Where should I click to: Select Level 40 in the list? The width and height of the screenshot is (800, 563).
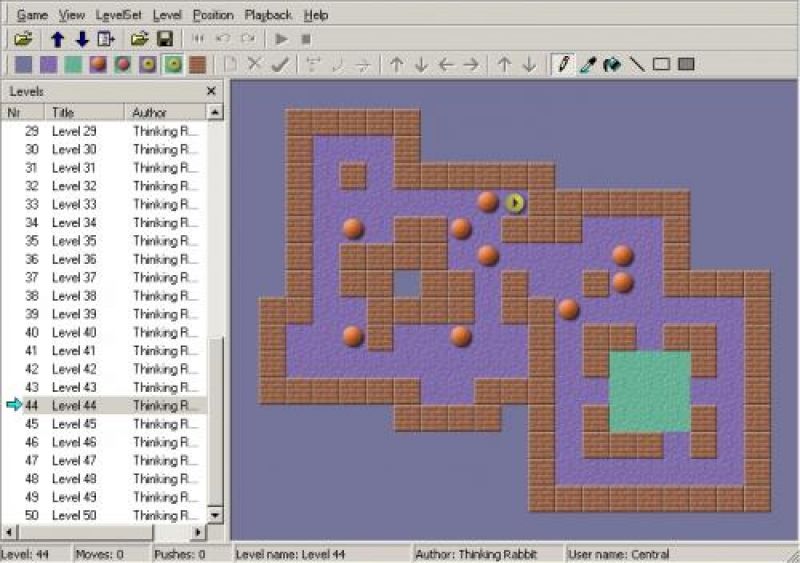point(104,332)
